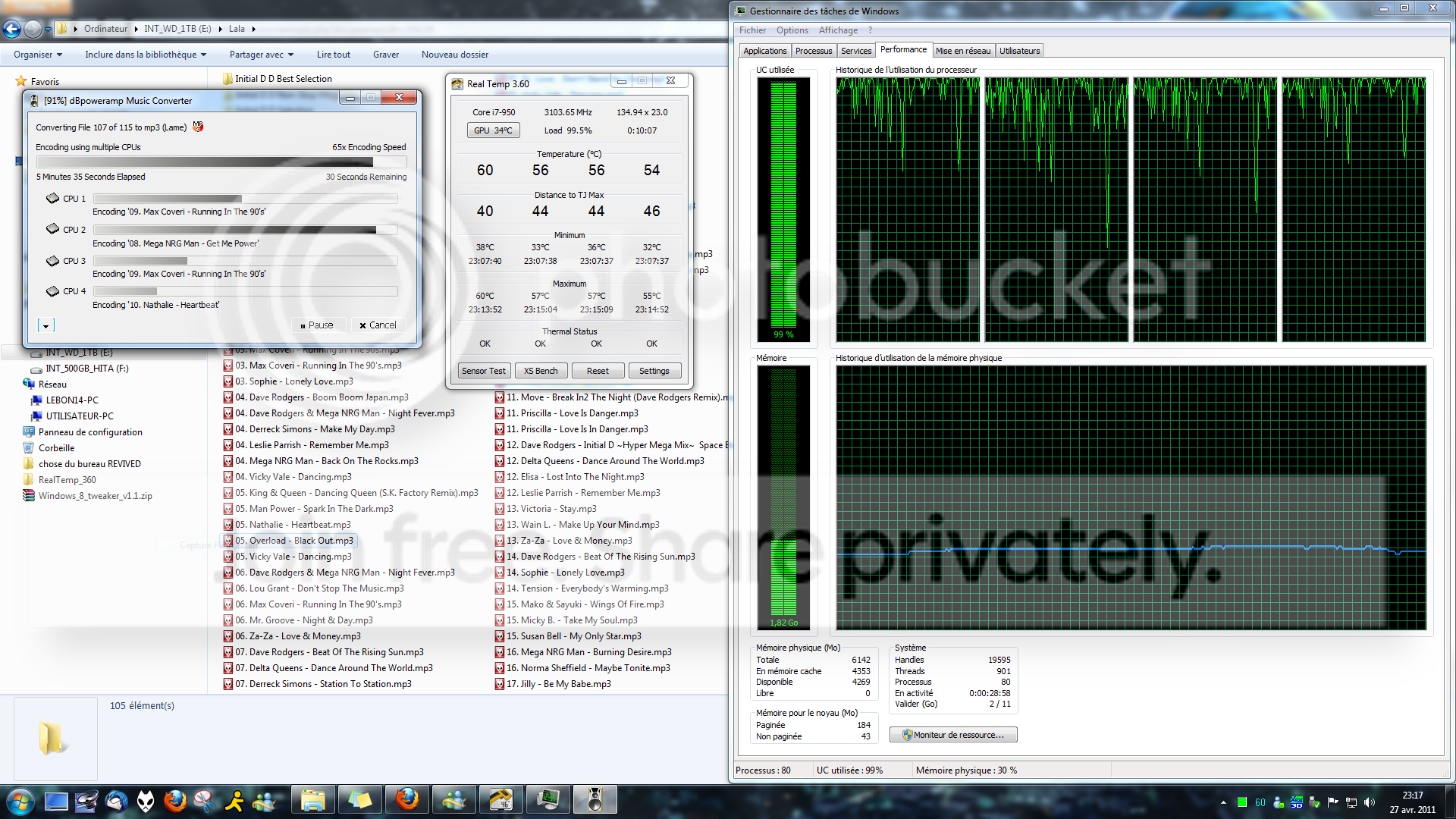The width and height of the screenshot is (1456, 819).
Task: Launch AIM running man icon in taskbar
Action: (x=235, y=801)
